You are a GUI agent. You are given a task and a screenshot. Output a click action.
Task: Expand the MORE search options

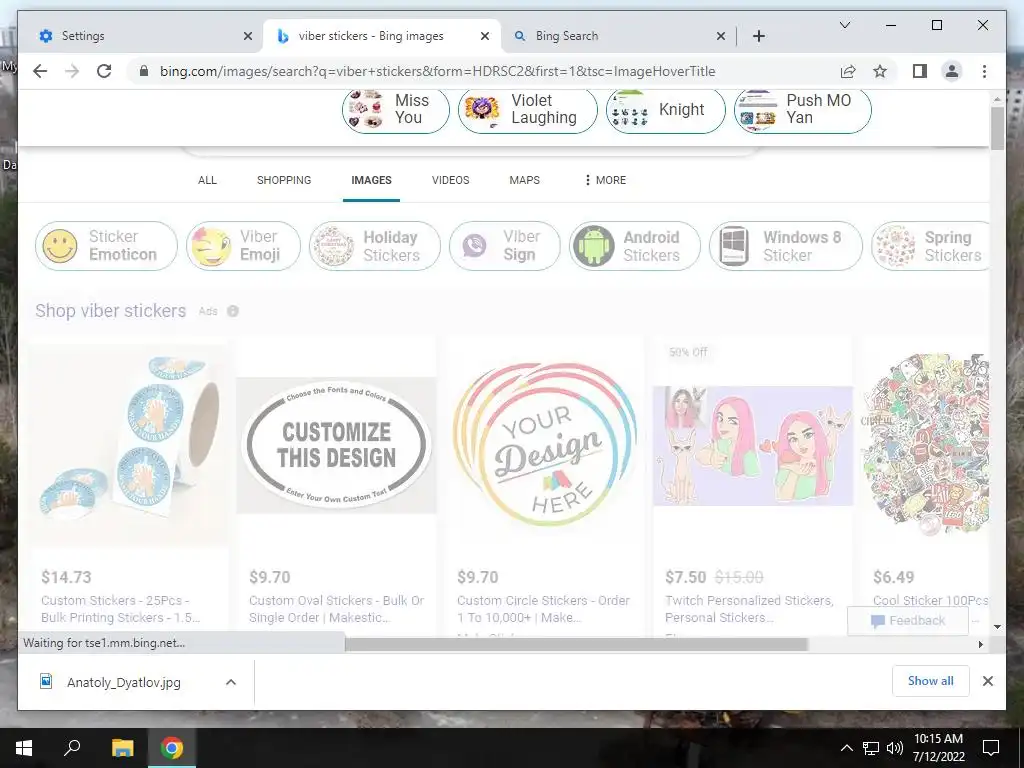[605, 180]
